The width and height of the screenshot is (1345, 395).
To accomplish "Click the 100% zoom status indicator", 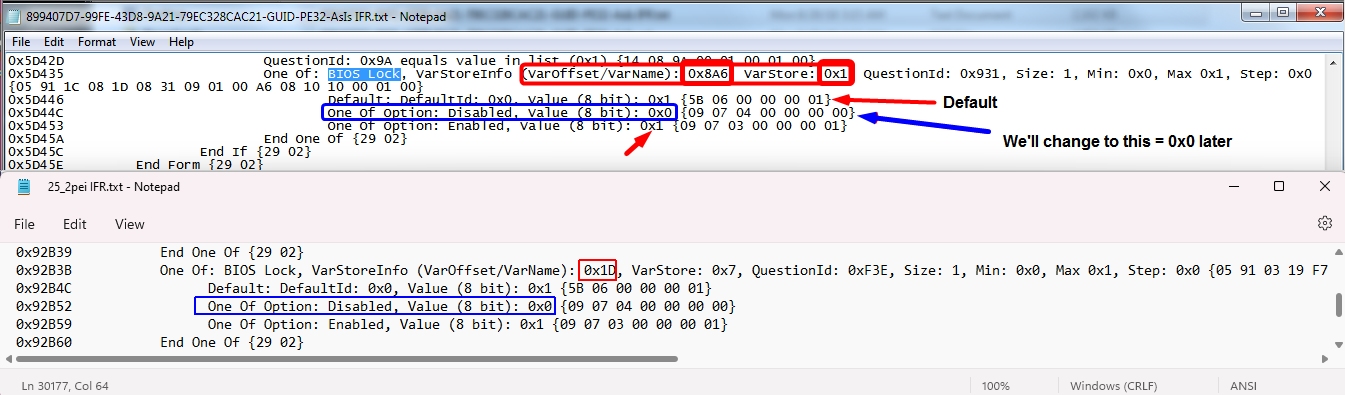I will pos(995,385).
